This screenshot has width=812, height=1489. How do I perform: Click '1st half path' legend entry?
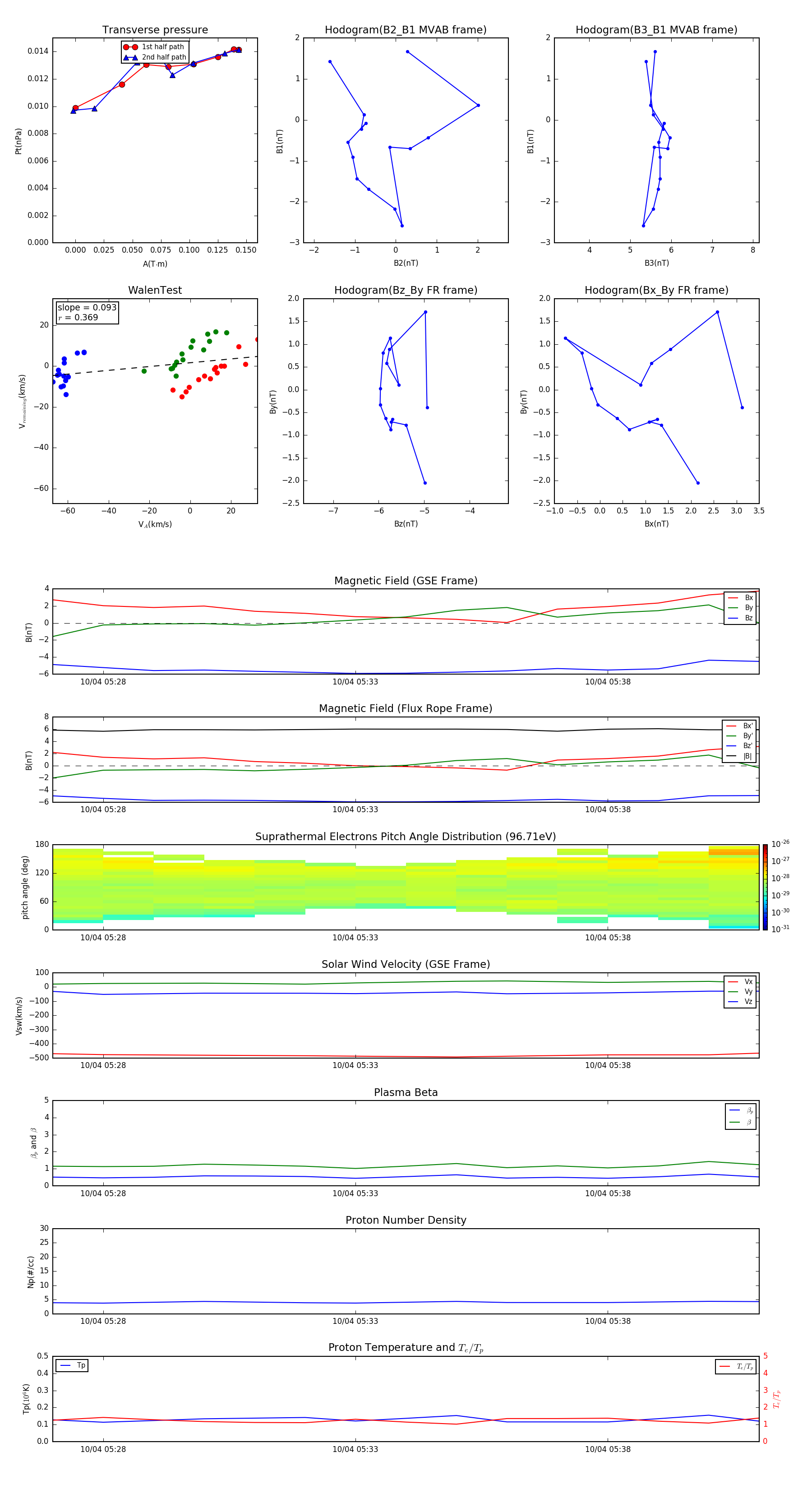[x=154, y=47]
